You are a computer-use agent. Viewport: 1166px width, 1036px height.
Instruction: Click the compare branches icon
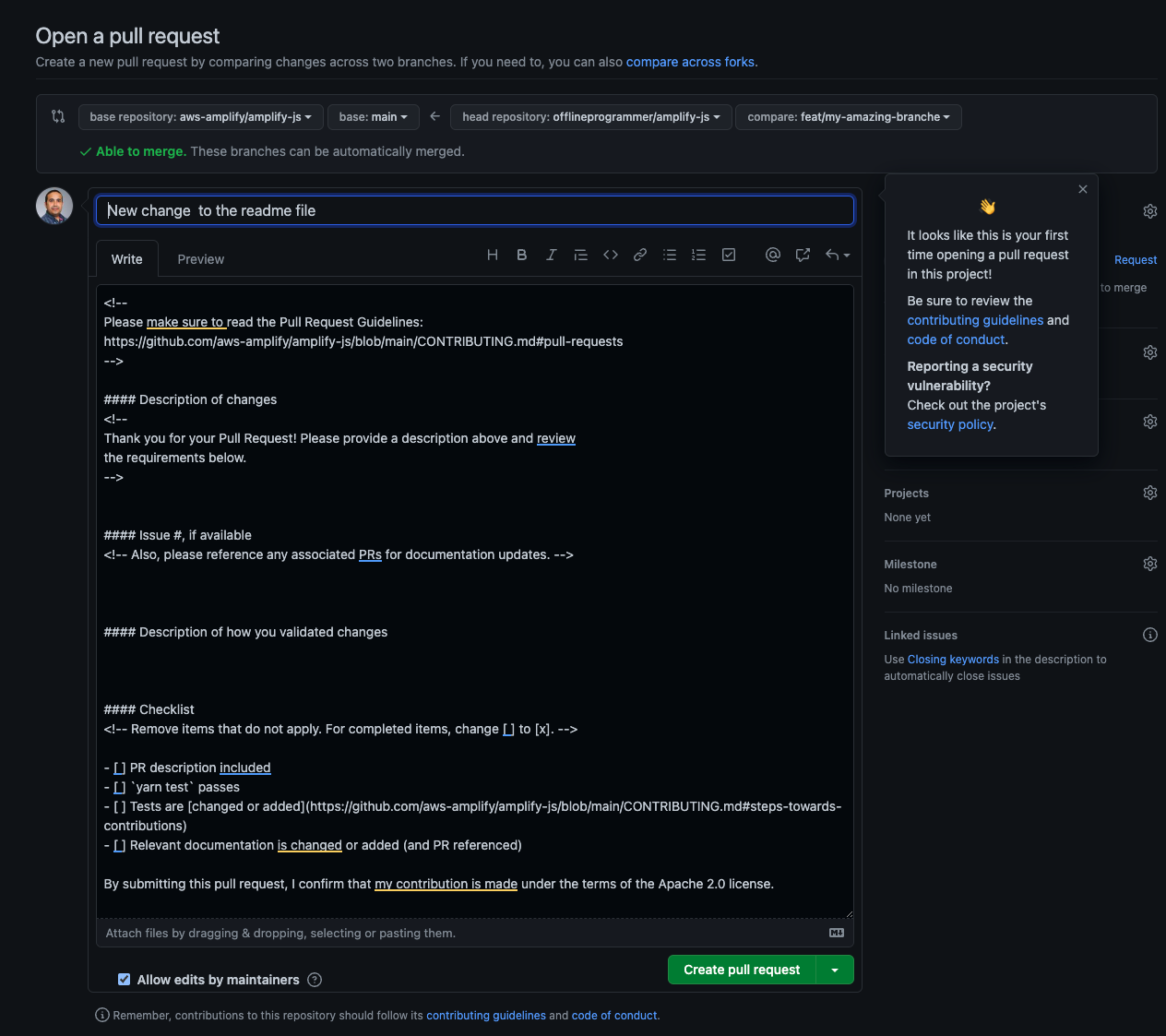[58, 116]
